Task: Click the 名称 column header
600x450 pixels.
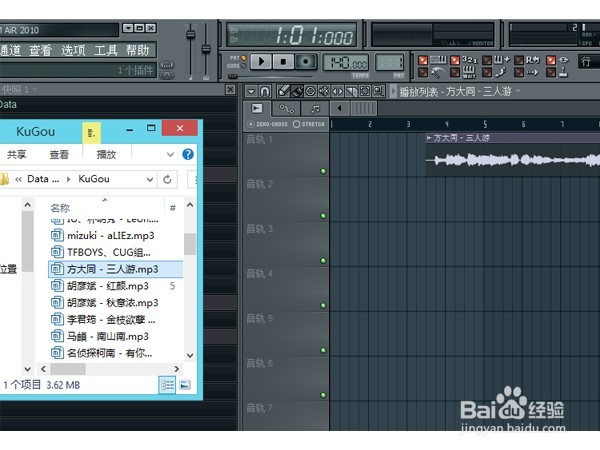Action: [60, 208]
